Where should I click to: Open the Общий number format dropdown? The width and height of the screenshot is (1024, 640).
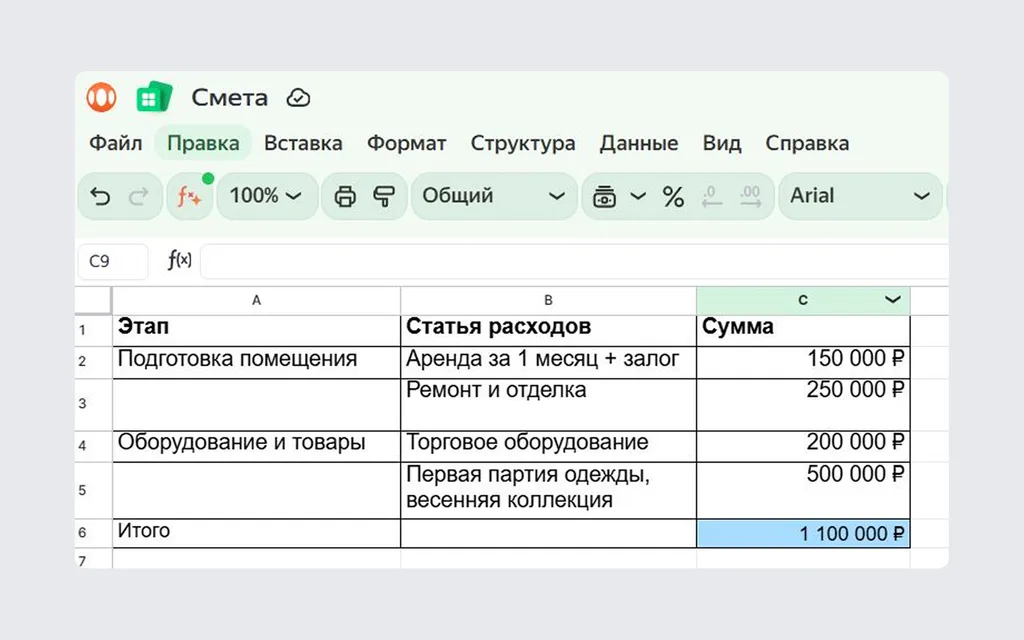[494, 195]
